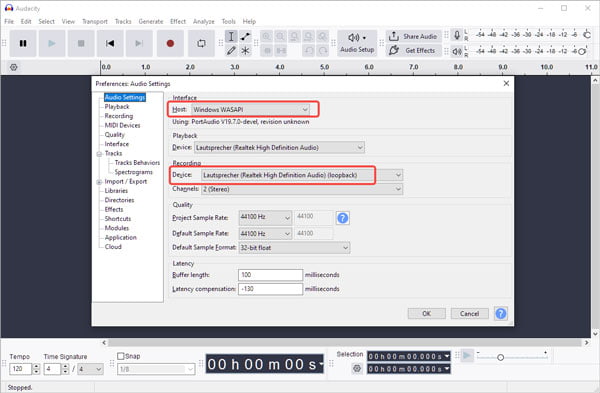Click the Trim audio outside selection icon
This screenshot has height=393, width=600.
coord(267,51)
